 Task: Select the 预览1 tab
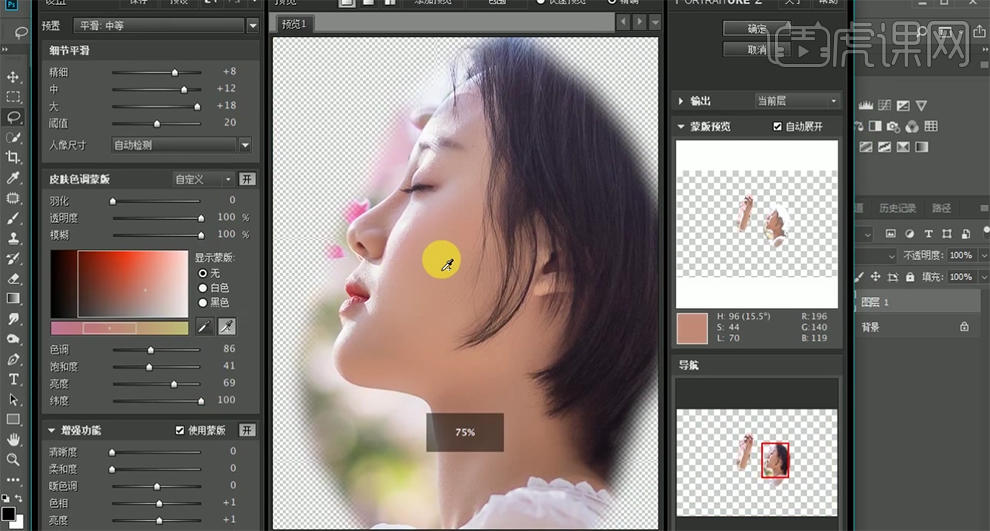[x=293, y=23]
